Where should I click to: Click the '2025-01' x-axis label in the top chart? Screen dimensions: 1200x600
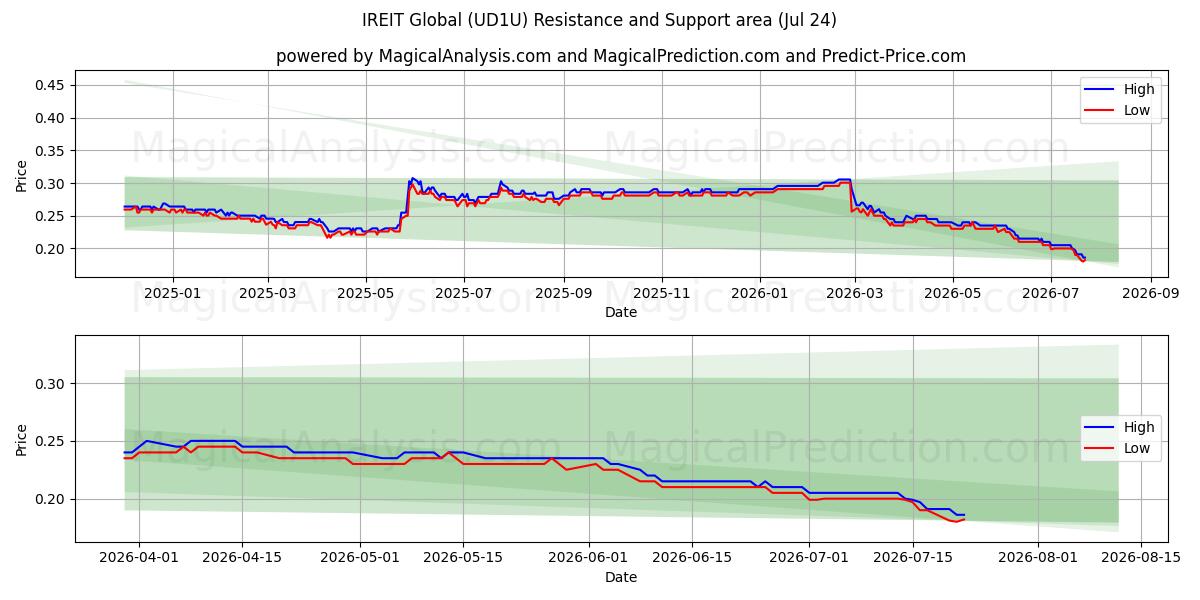[x=173, y=294]
